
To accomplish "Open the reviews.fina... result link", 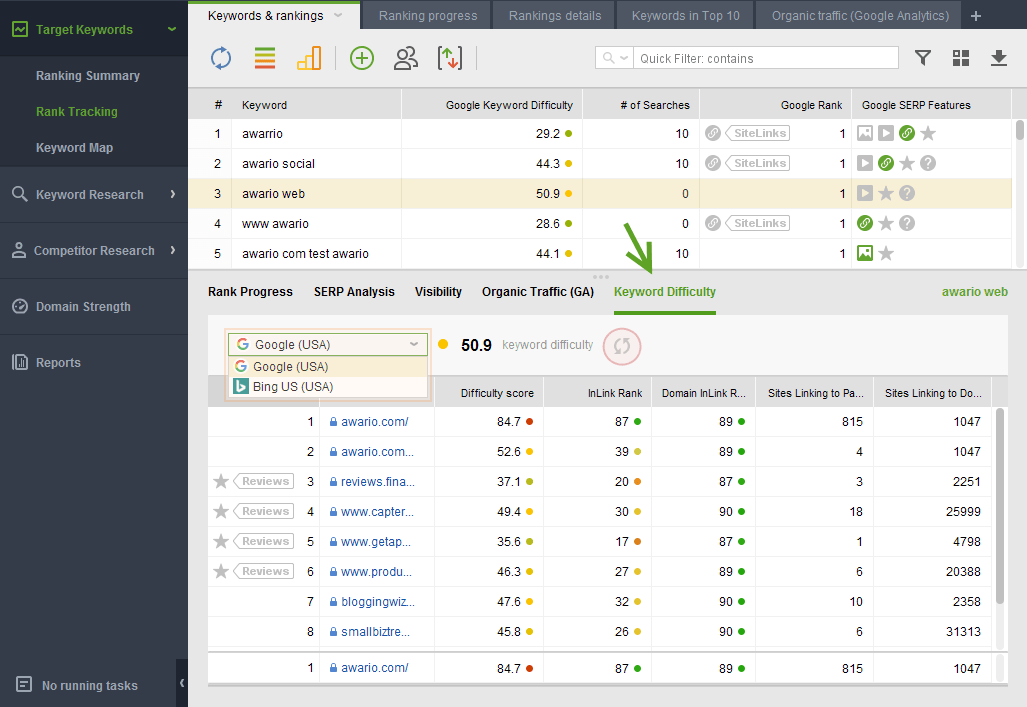I will coord(378,482).
